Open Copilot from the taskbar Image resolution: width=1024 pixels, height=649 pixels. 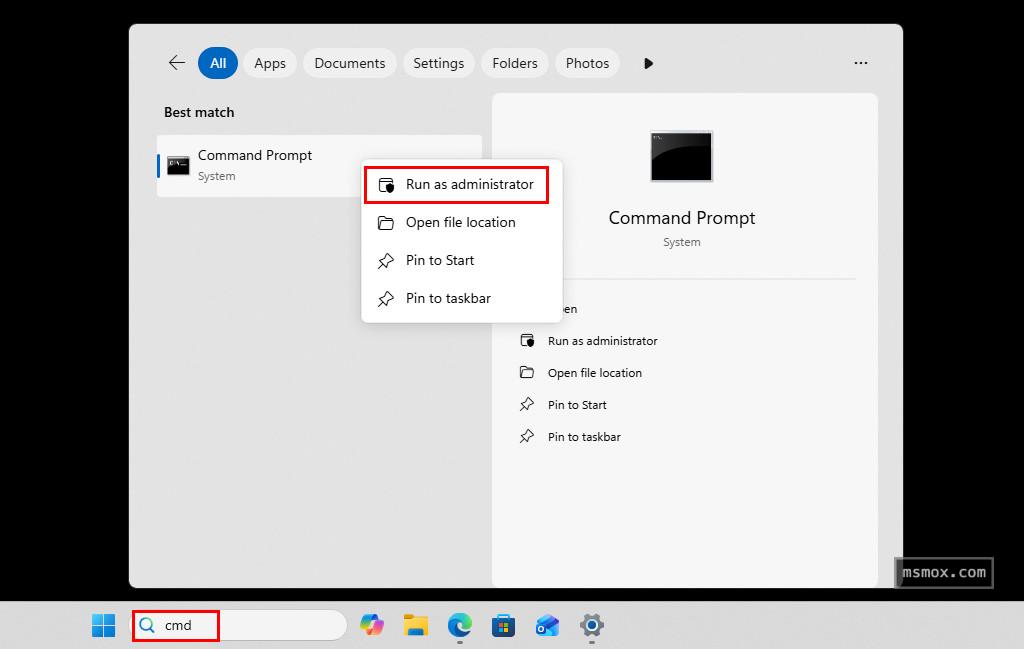(x=372, y=626)
